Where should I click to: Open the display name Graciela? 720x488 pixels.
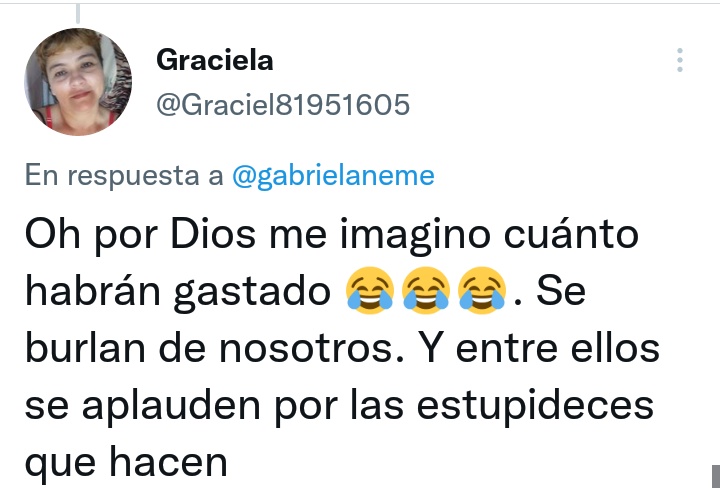point(214,60)
